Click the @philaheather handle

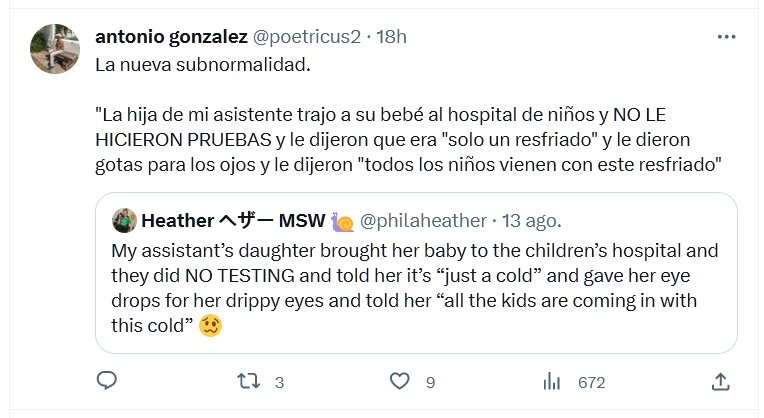[423, 220]
